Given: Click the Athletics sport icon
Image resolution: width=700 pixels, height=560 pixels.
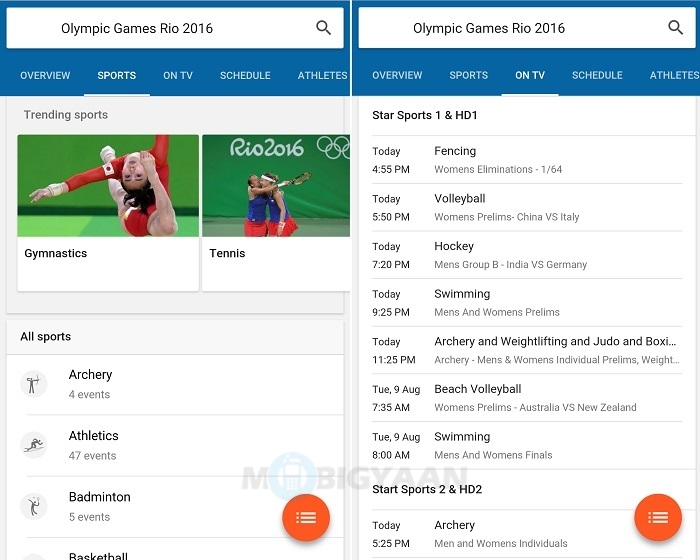Looking at the screenshot, I should 33,445.
